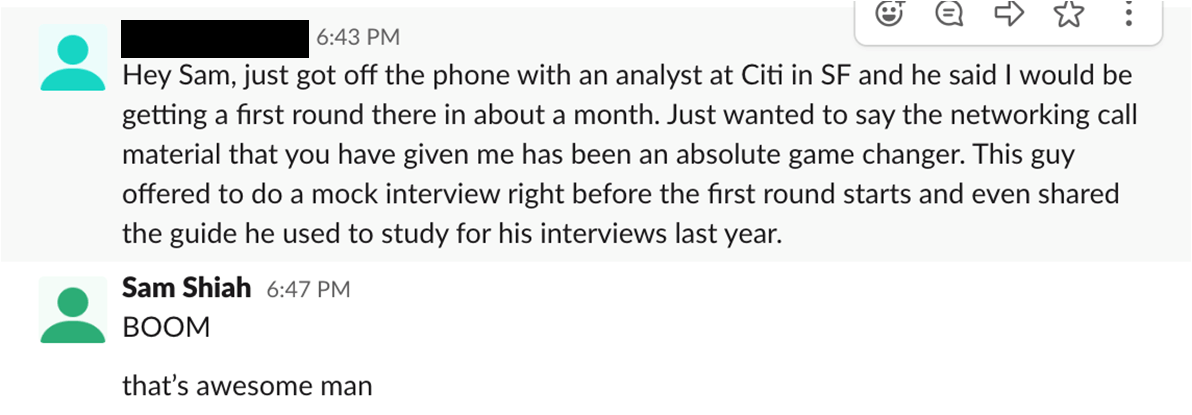Reply in thread to the message
The height and width of the screenshot is (415, 1192).
click(x=949, y=14)
